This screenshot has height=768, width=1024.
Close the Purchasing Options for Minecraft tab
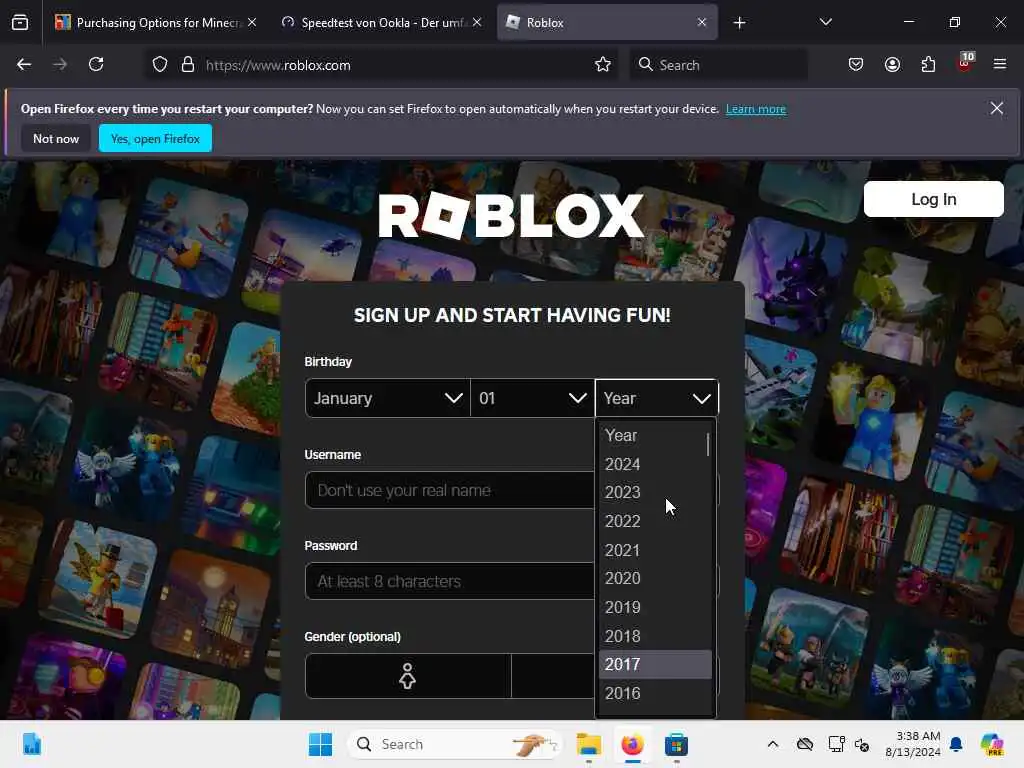point(252,22)
